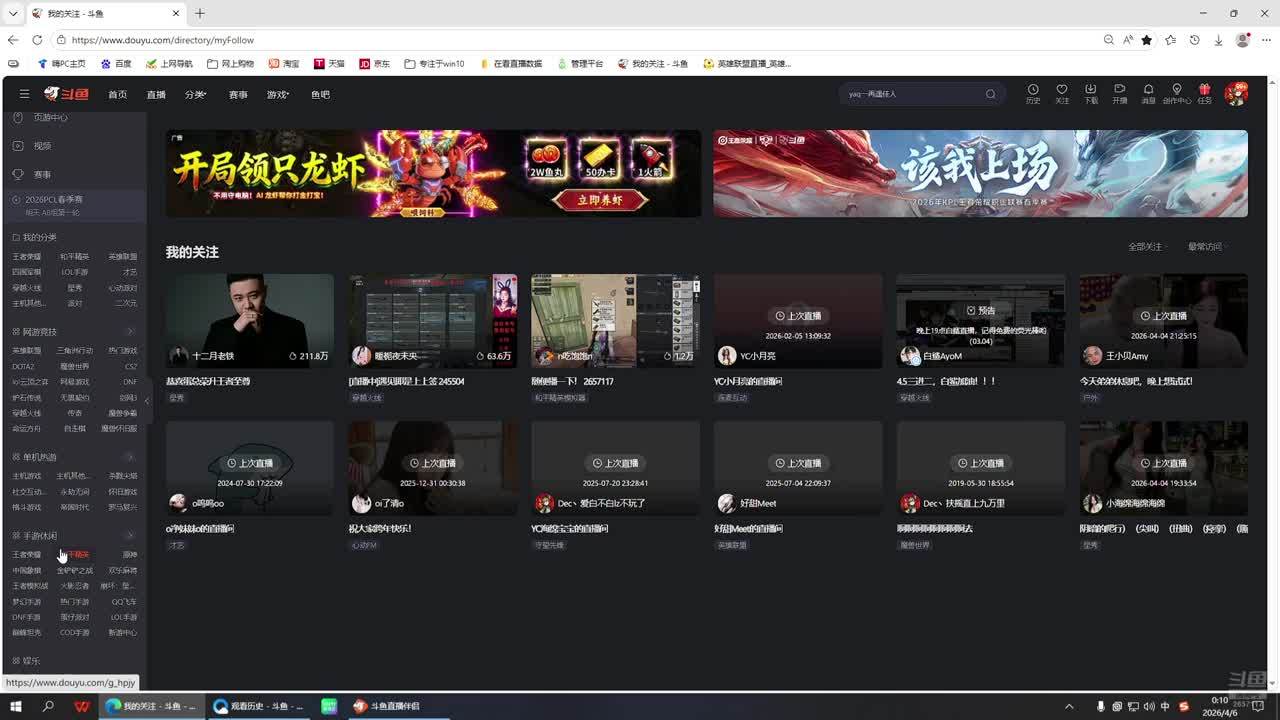Click the 任务 gift box icon
The width and height of the screenshot is (1280, 720).
coord(1205,93)
